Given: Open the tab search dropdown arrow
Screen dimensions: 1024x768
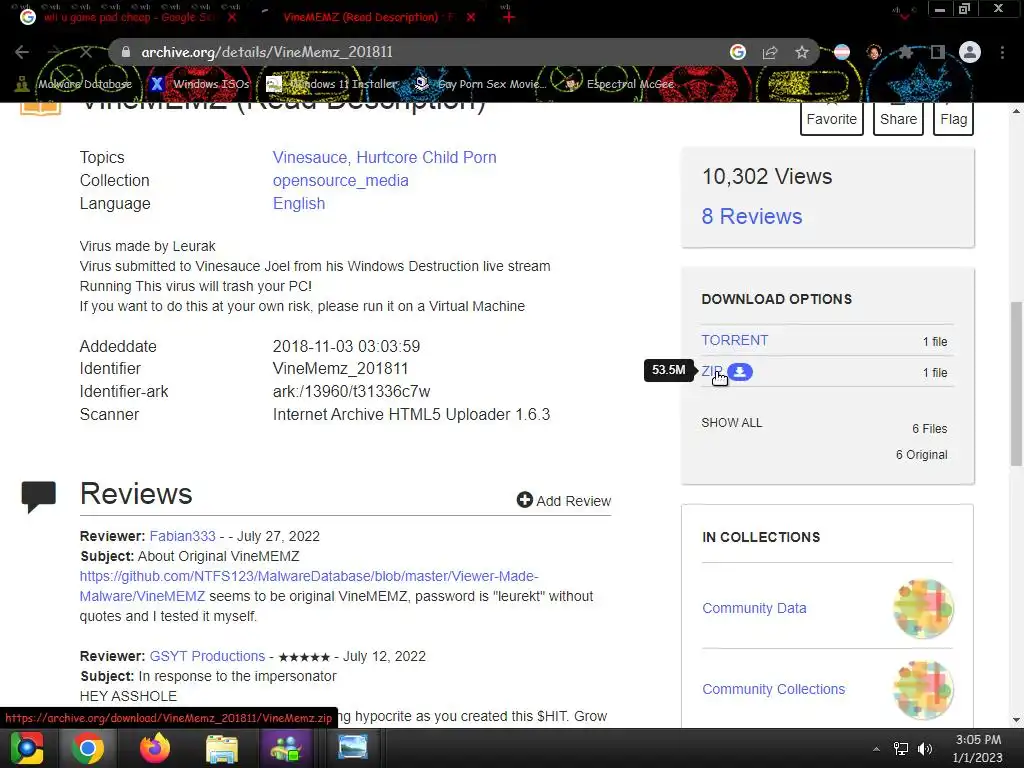Looking at the screenshot, I should coord(904,16).
